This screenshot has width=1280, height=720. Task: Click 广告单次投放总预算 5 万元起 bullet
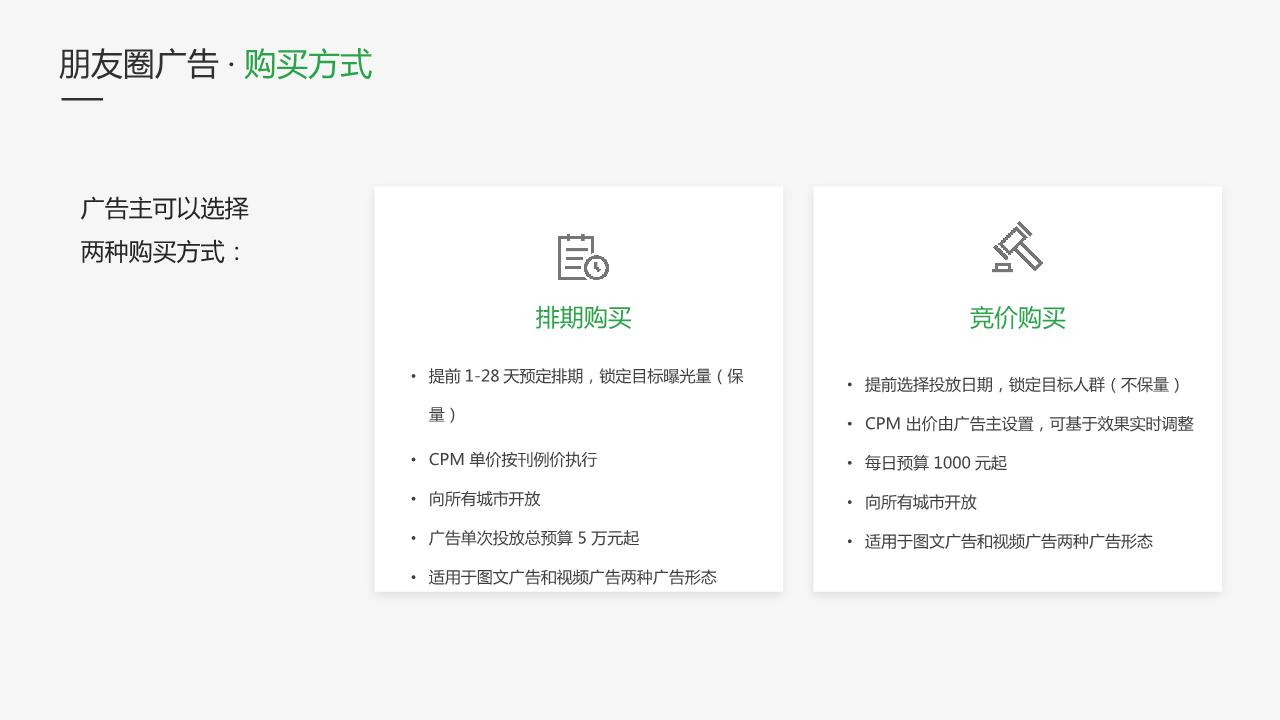[534, 538]
